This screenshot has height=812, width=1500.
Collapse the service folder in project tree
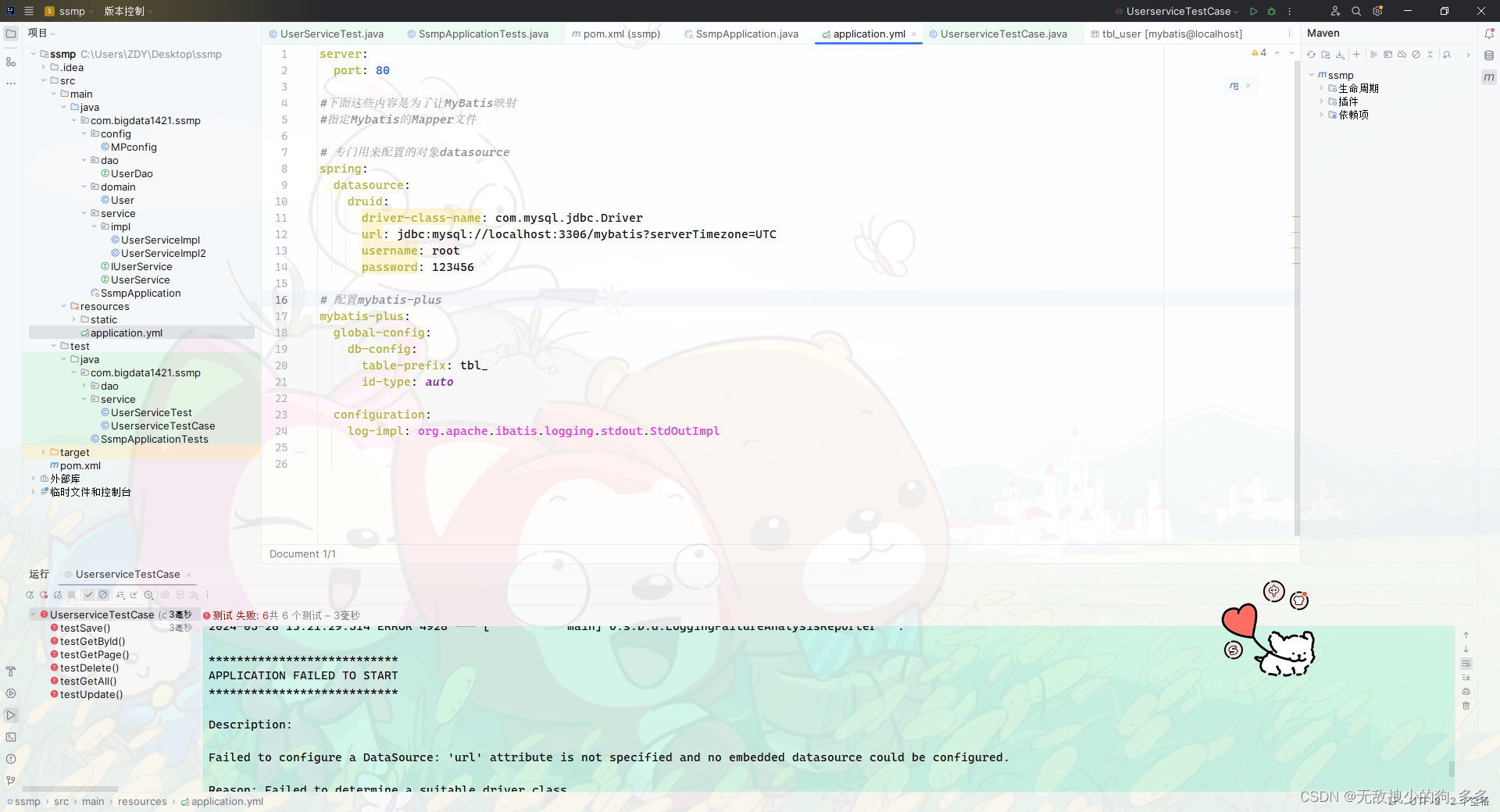pyautogui.click(x=84, y=213)
